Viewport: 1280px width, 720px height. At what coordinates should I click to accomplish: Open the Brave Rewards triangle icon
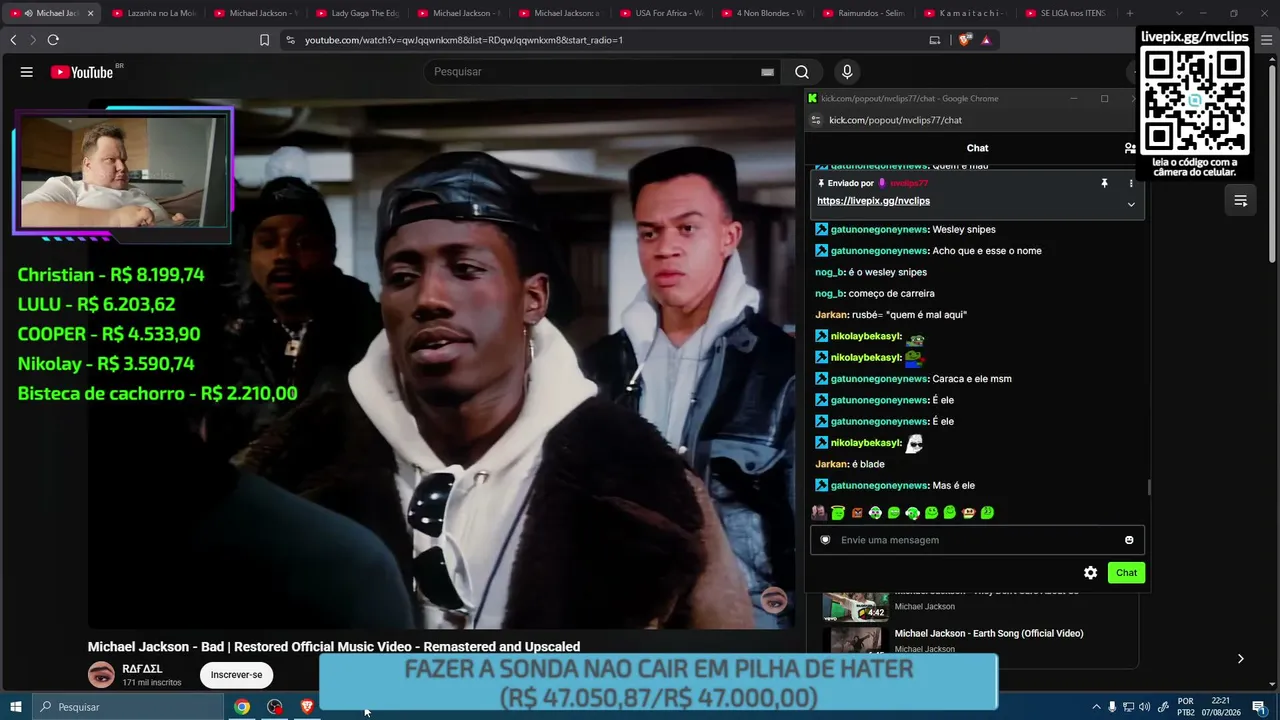click(x=986, y=40)
